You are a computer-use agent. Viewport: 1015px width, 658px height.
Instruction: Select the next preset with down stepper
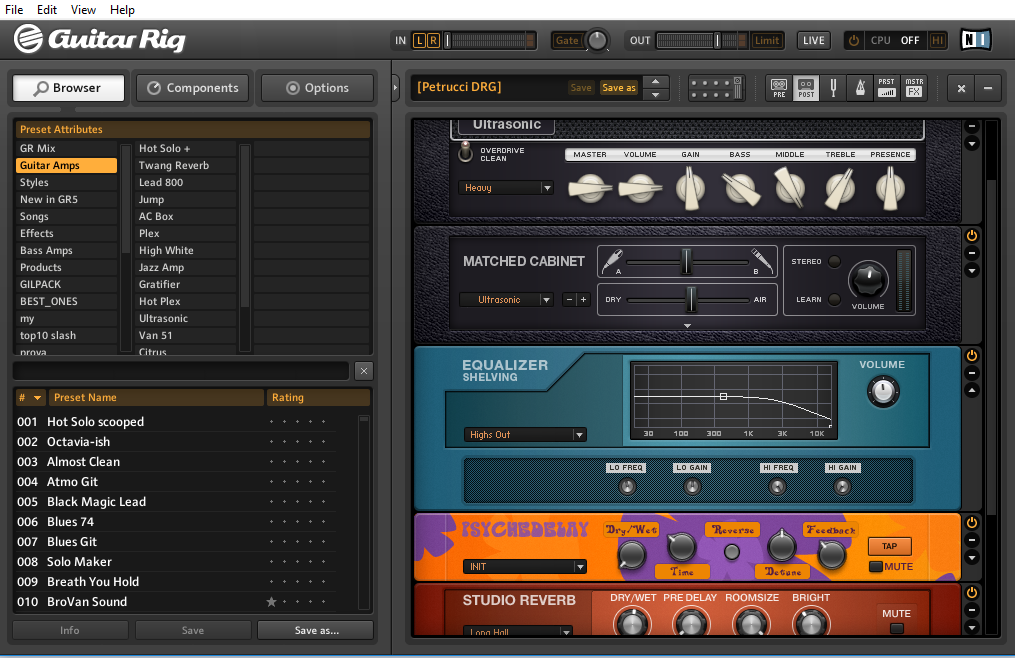click(655, 95)
